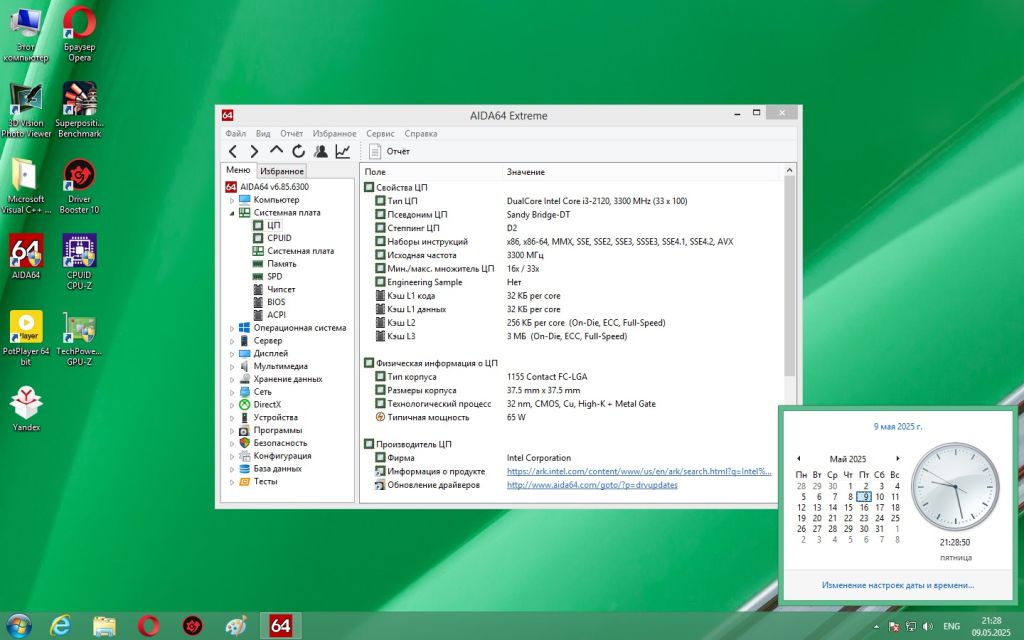Go to previous month in calendar
Viewport: 1024px width, 640px height.
(x=799, y=458)
